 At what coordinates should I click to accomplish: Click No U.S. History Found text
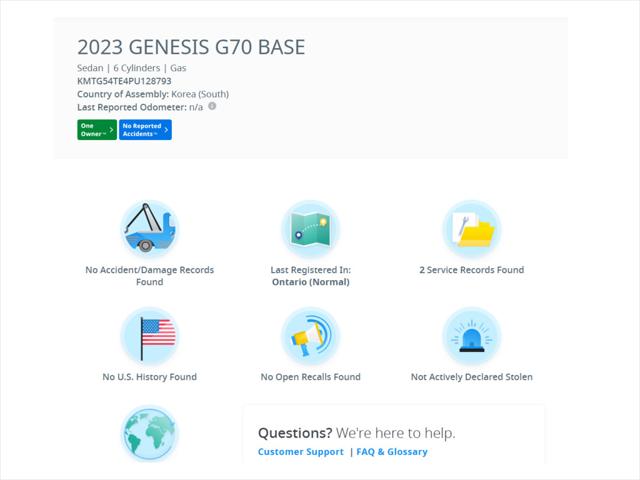tap(149, 377)
